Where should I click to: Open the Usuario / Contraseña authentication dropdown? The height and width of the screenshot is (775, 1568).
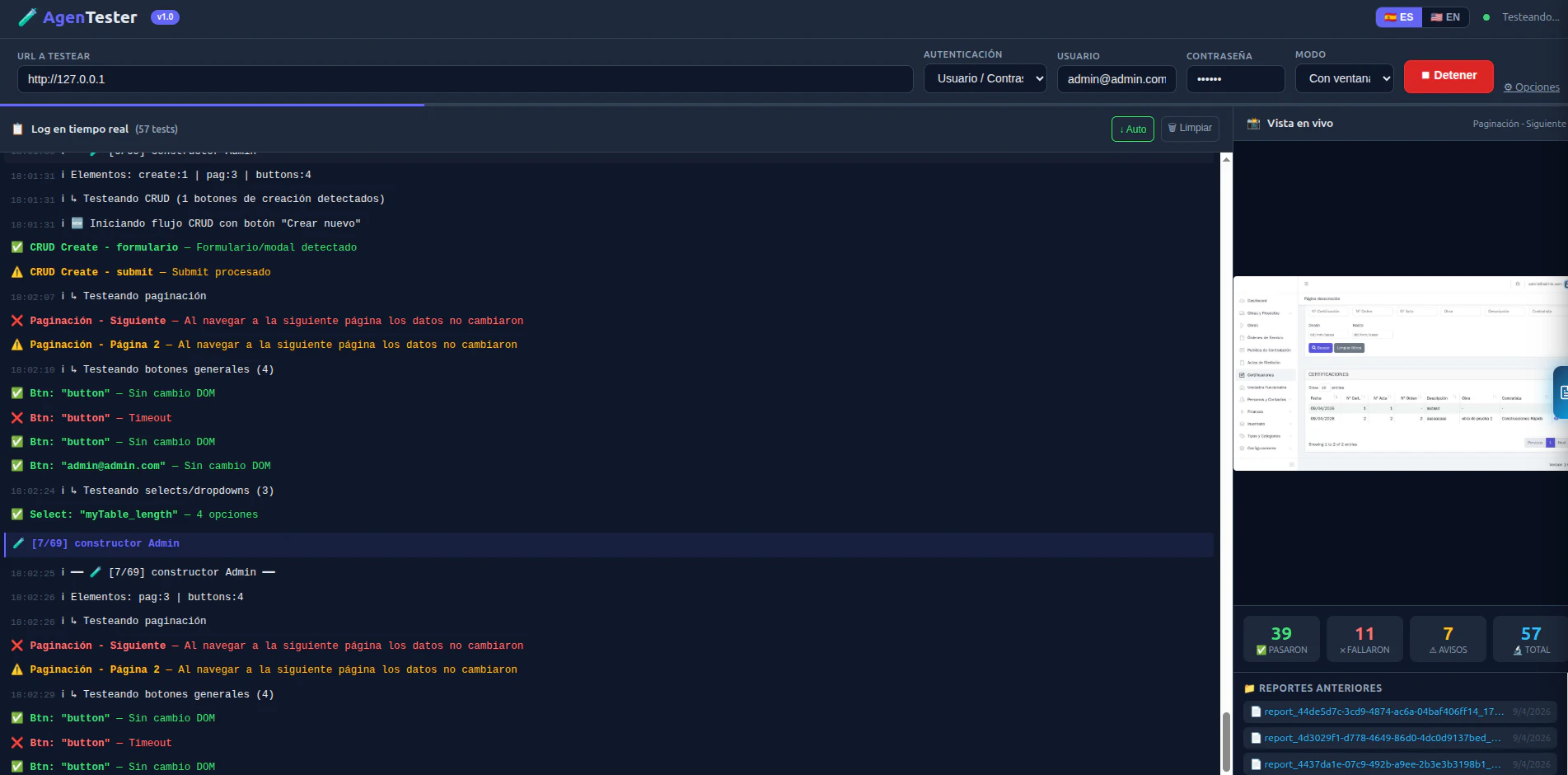[x=985, y=78]
